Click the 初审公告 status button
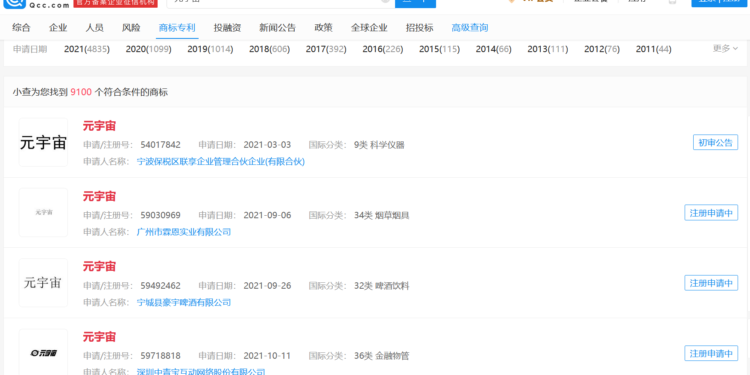The image size is (750, 375). click(716, 142)
